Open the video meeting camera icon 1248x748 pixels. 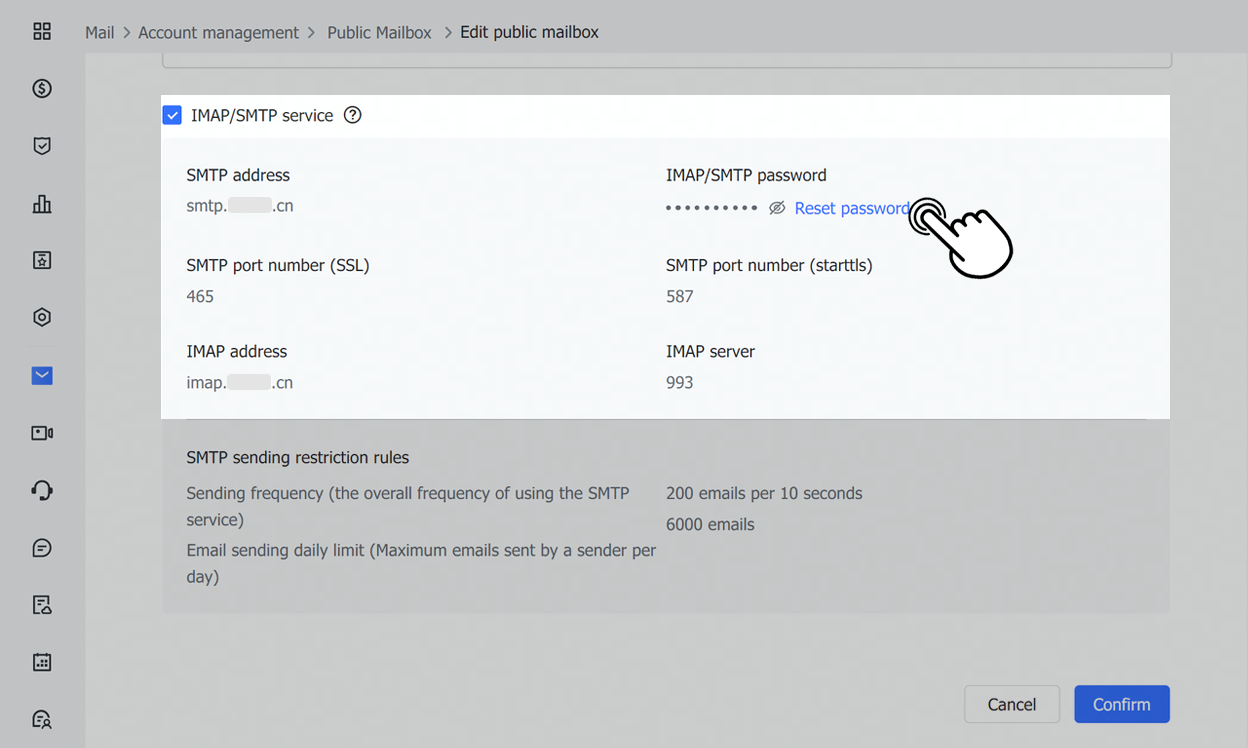click(41, 432)
